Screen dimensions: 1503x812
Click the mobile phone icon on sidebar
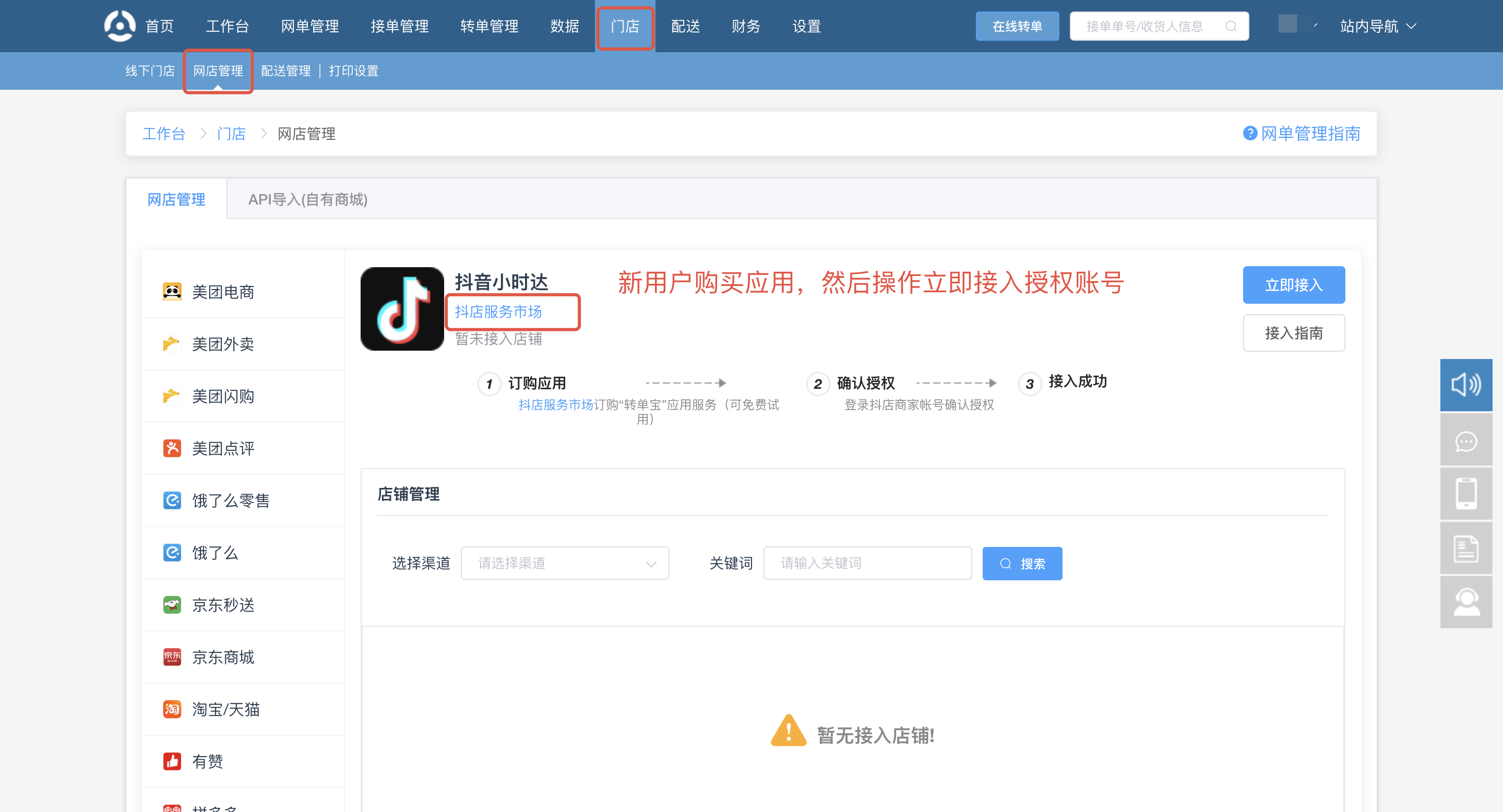pyautogui.click(x=1465, y=494)
